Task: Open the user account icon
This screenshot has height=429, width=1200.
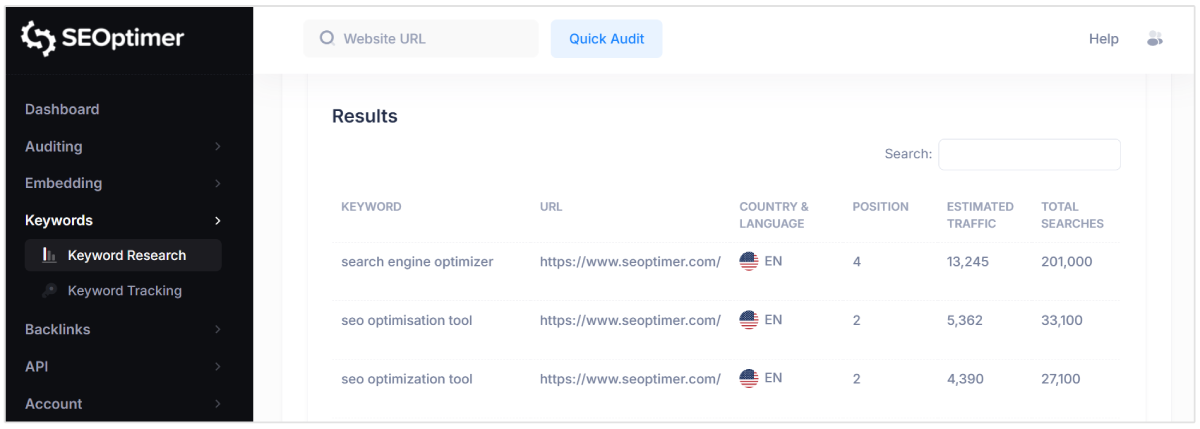Action: tap(1155, 39)
